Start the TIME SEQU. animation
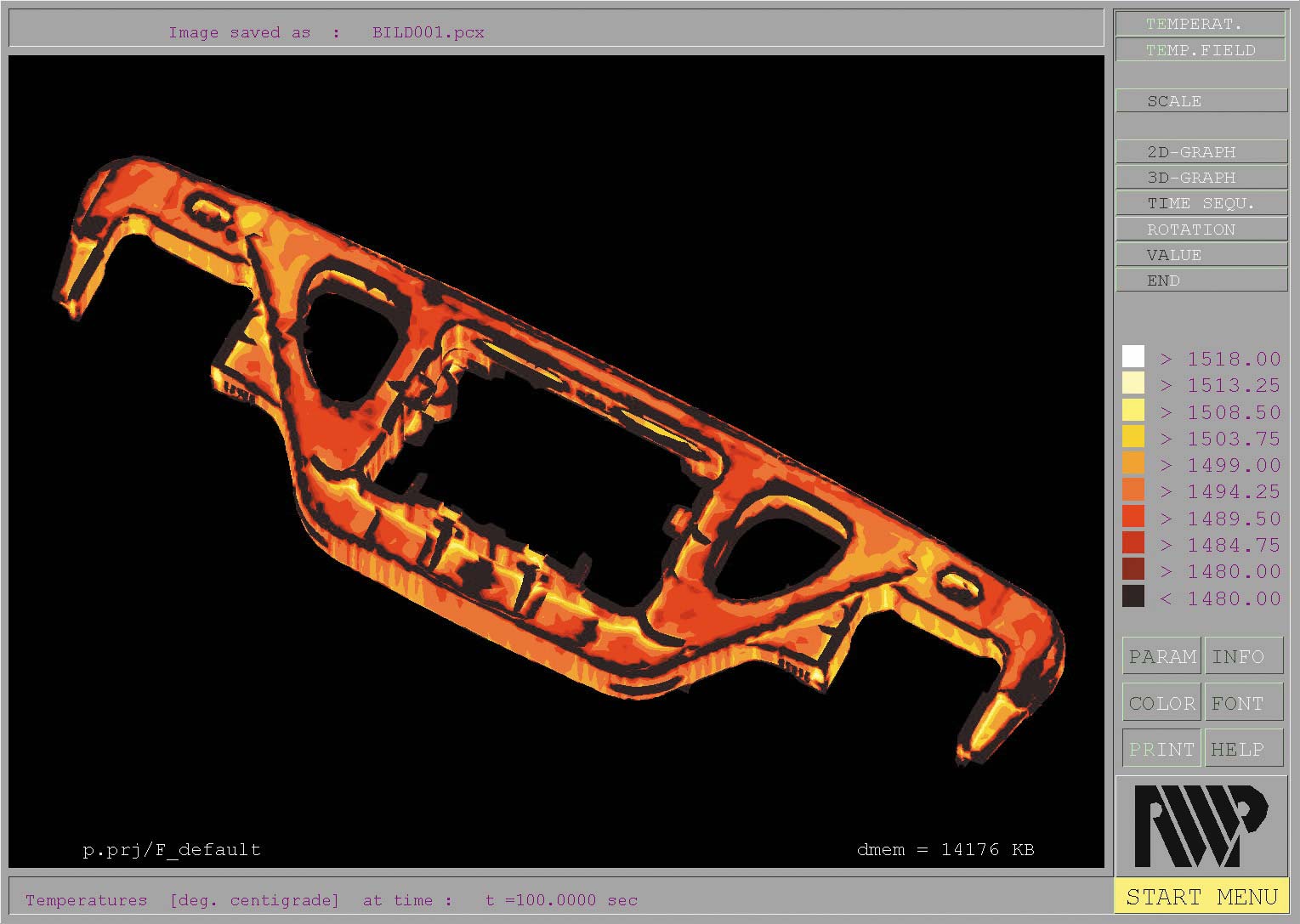Viewport: 1300px width, 924px height. click(x=1201, y=203)
